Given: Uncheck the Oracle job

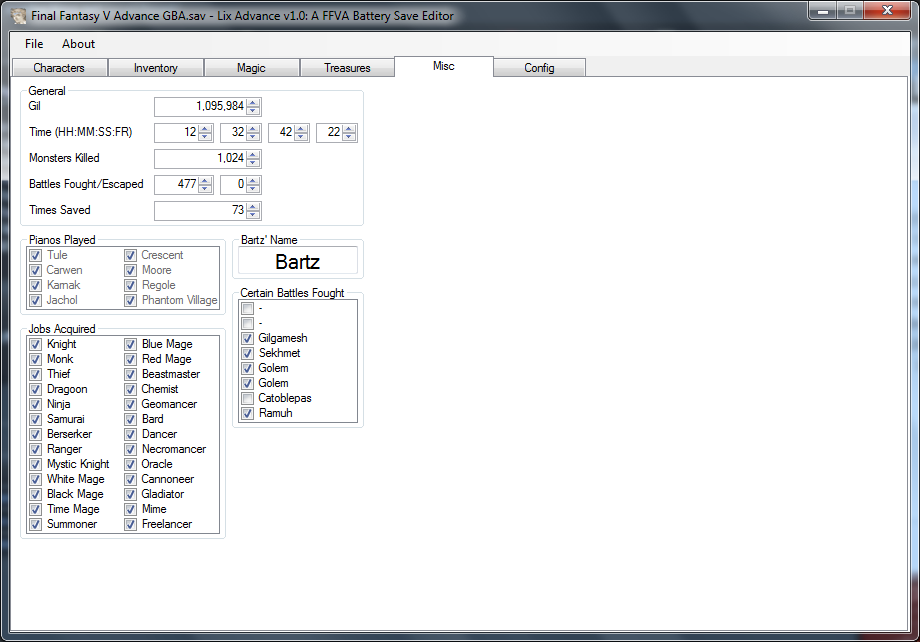Looking at the screenshot, I should tap(130, 464).
